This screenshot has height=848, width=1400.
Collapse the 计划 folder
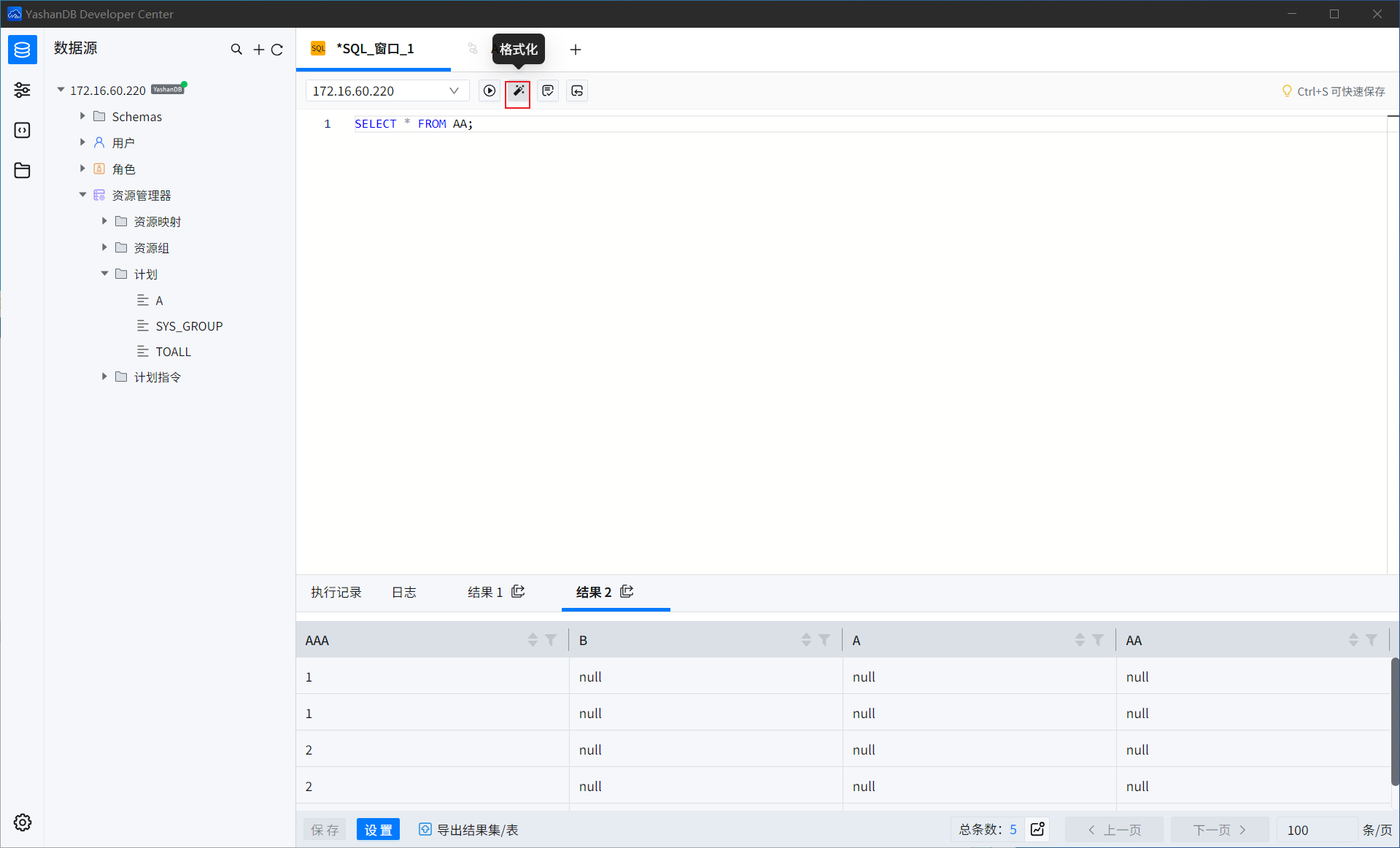(104, 274)
